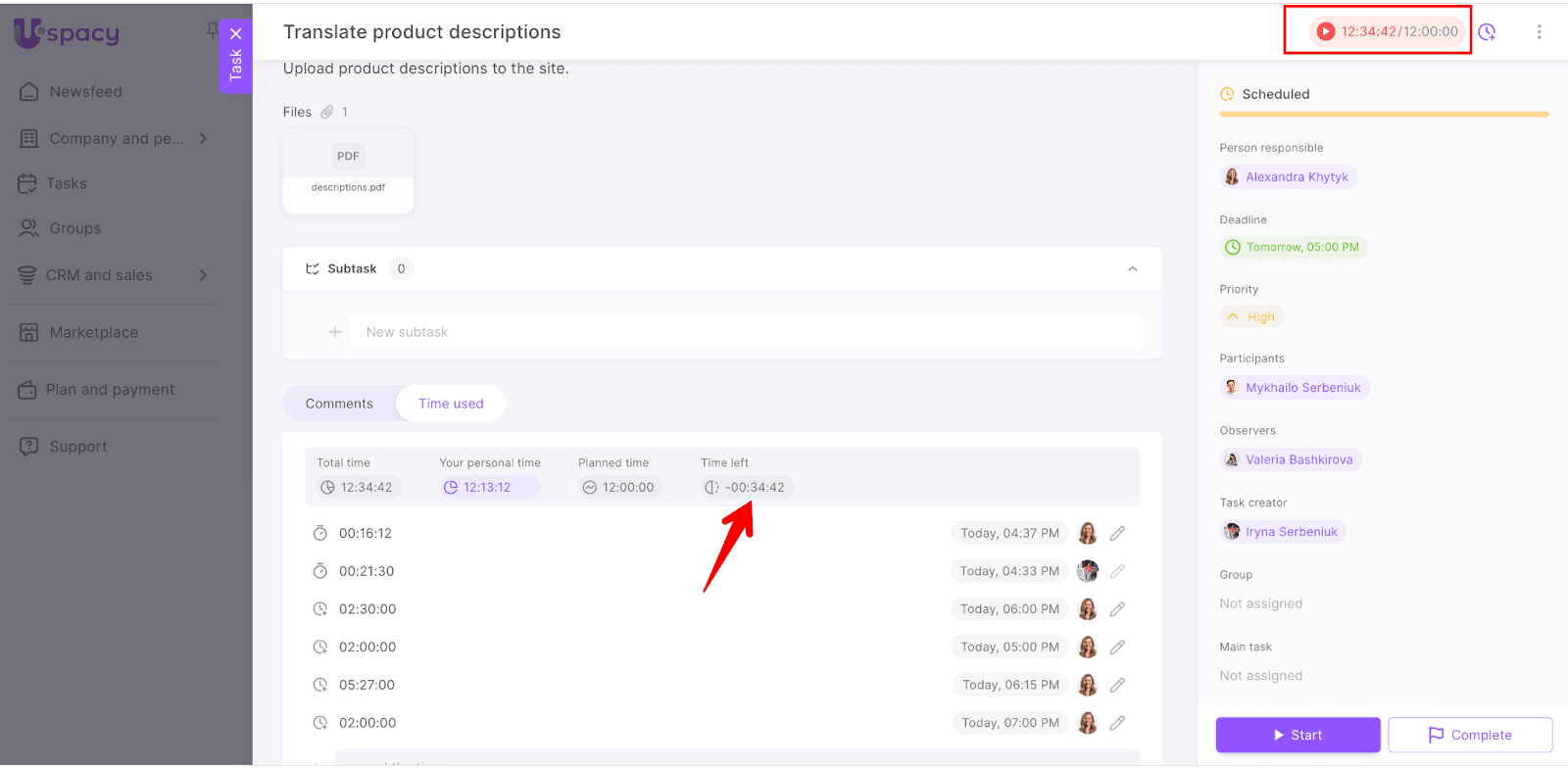Click the plus icon beside New subtask
The width and height of the screenshot is (1568, 768).
(x=335, y=332)
